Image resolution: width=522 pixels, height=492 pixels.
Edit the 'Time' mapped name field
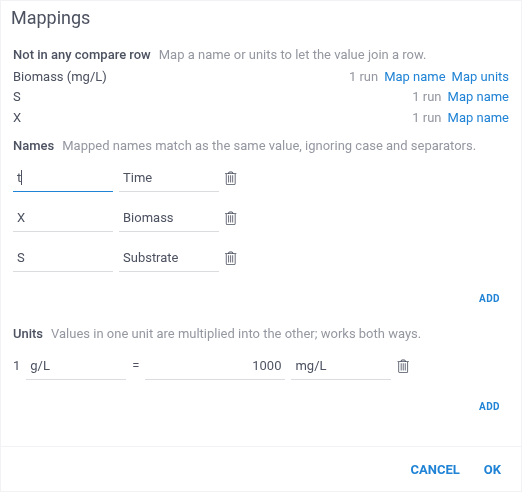click(169, 178)
